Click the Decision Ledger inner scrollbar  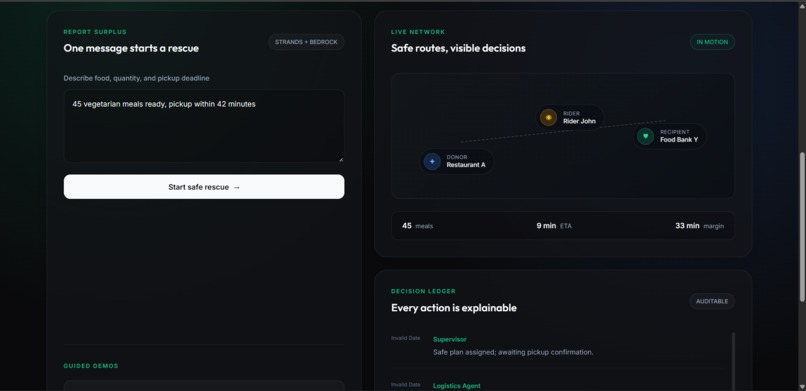[x=733, y=361]
